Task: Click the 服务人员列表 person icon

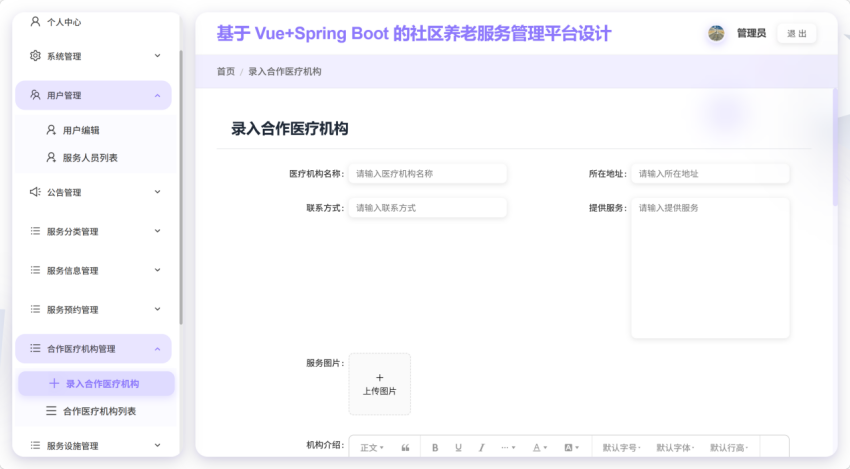Action: [x=51, y=158]
